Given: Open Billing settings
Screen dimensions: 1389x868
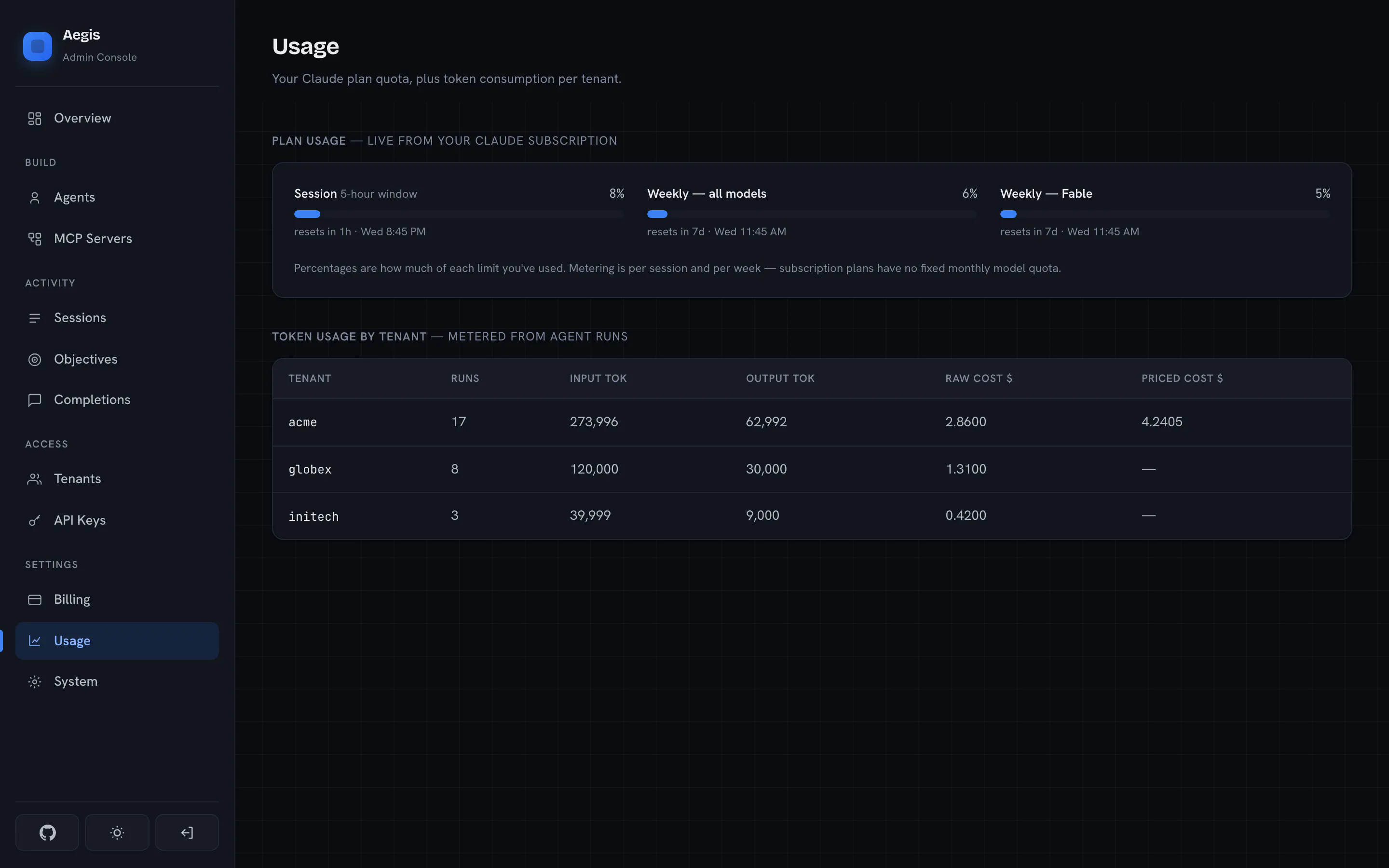Looking at the screenshot, I should point(117,600).
